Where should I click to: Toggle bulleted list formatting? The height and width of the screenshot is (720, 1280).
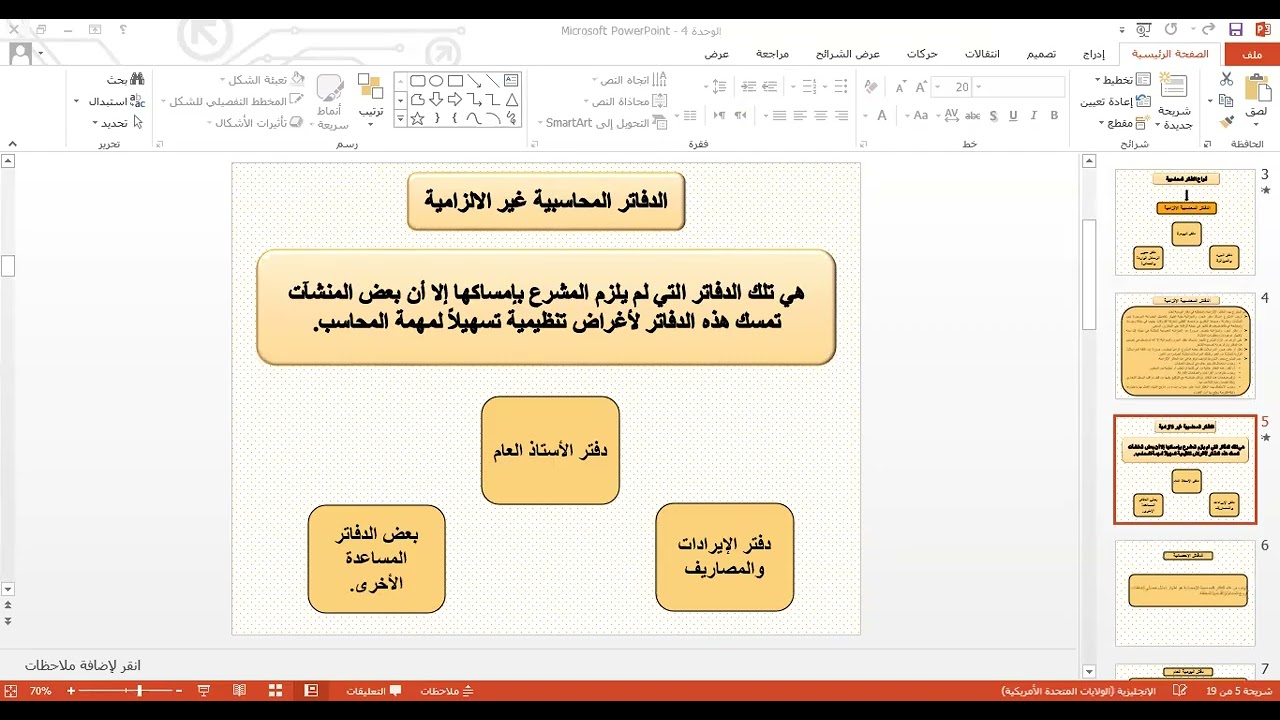click(x=842, y=87)
